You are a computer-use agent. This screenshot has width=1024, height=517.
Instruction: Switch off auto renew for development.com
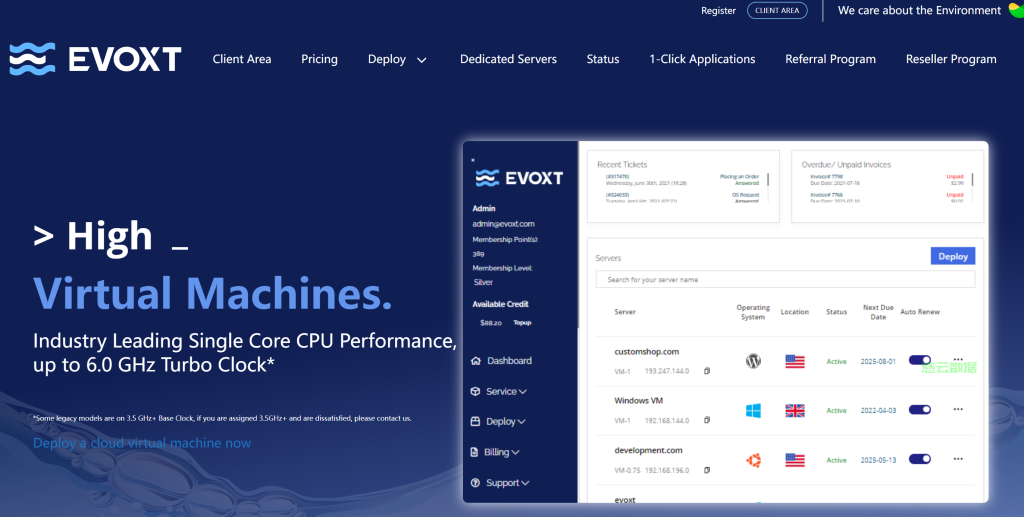pyautogui.click(x=920, y=459)
